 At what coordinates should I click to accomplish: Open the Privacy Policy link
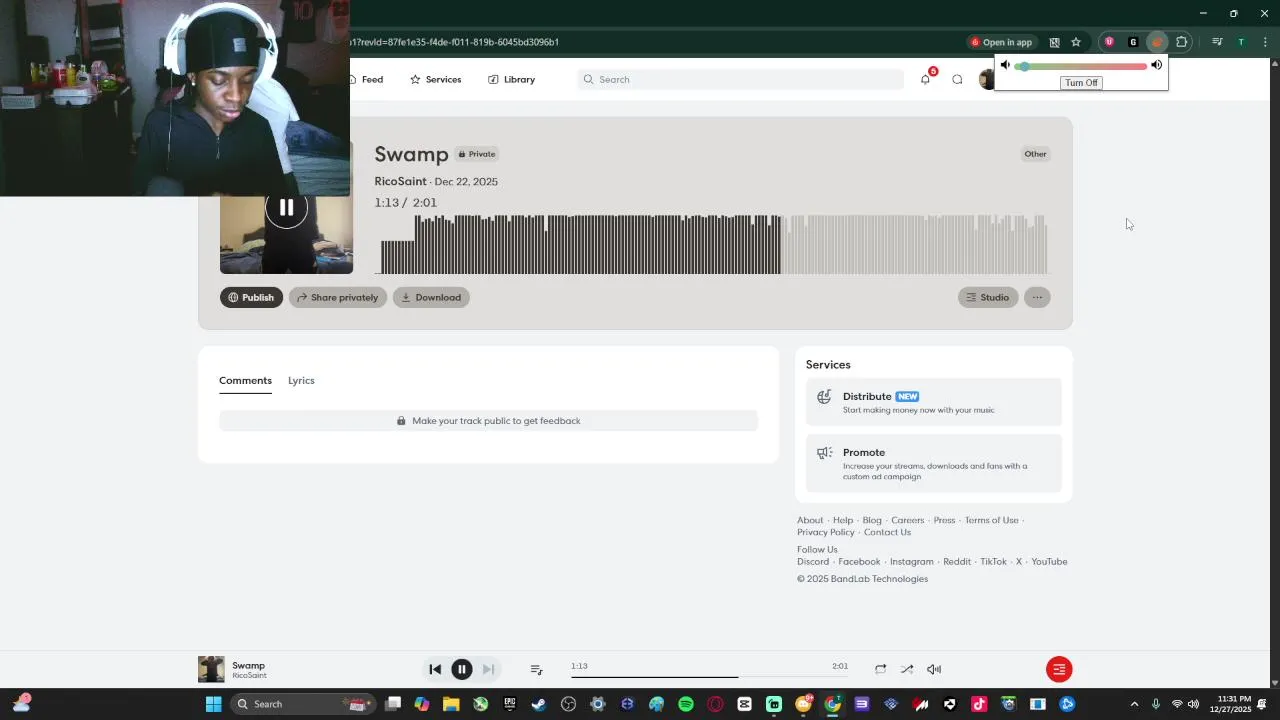click(x=826, y=532)
